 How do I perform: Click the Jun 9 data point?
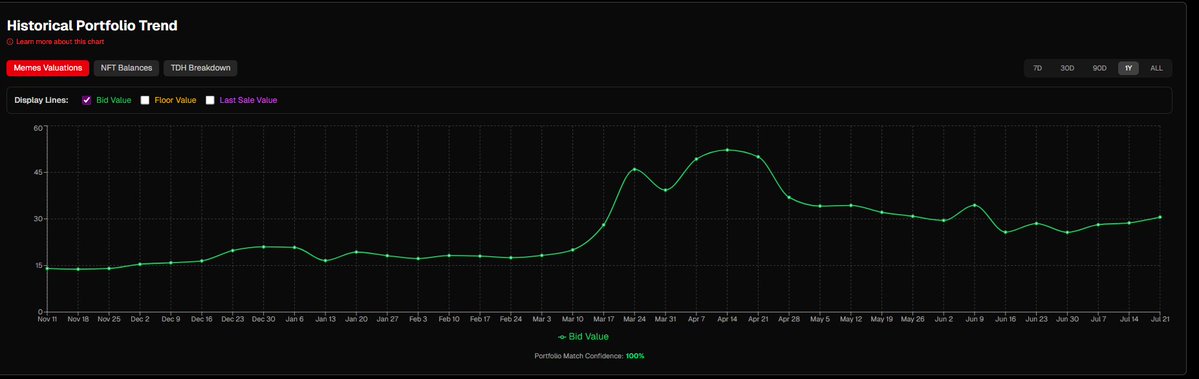974,205
